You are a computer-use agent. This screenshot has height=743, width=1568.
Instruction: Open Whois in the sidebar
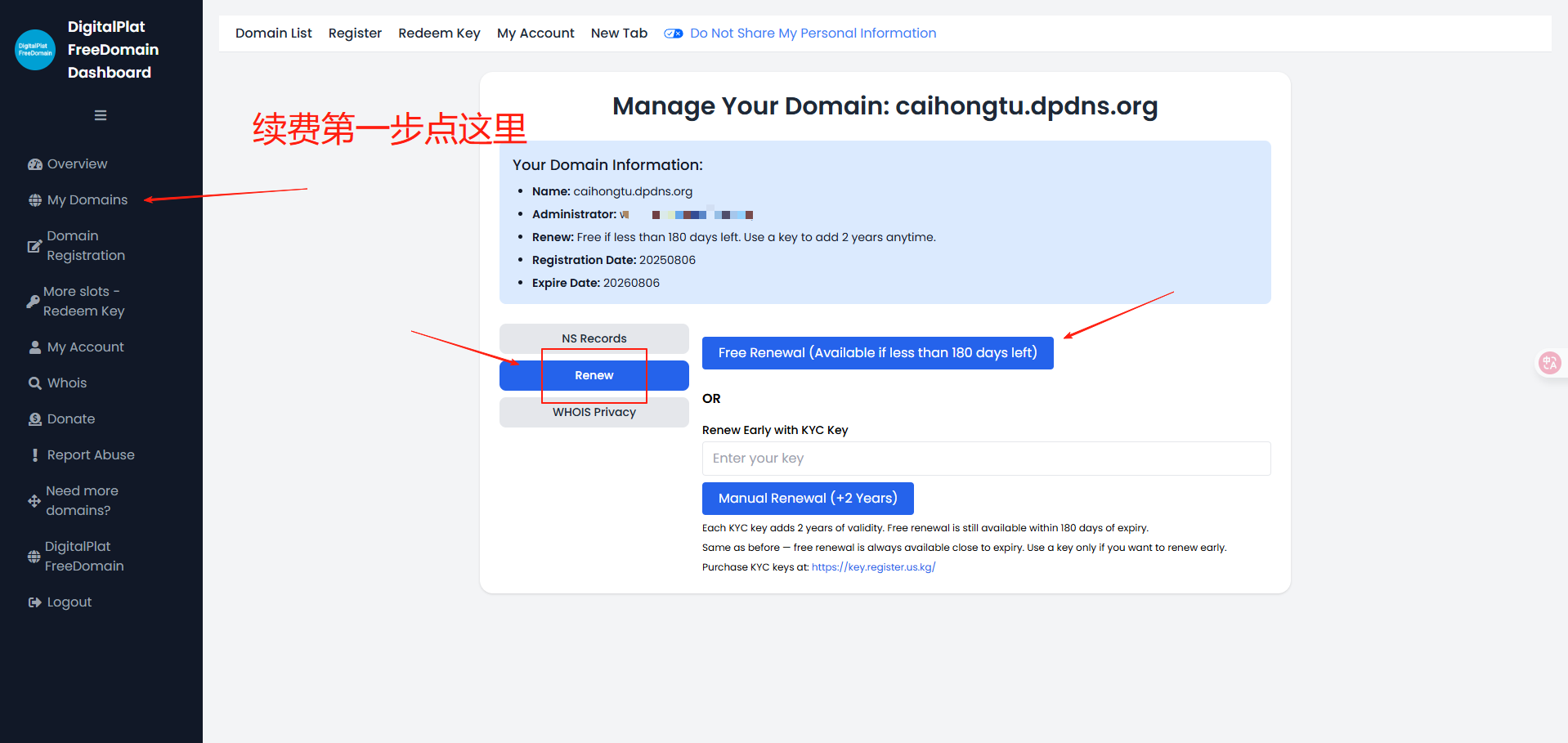[67, 383]
